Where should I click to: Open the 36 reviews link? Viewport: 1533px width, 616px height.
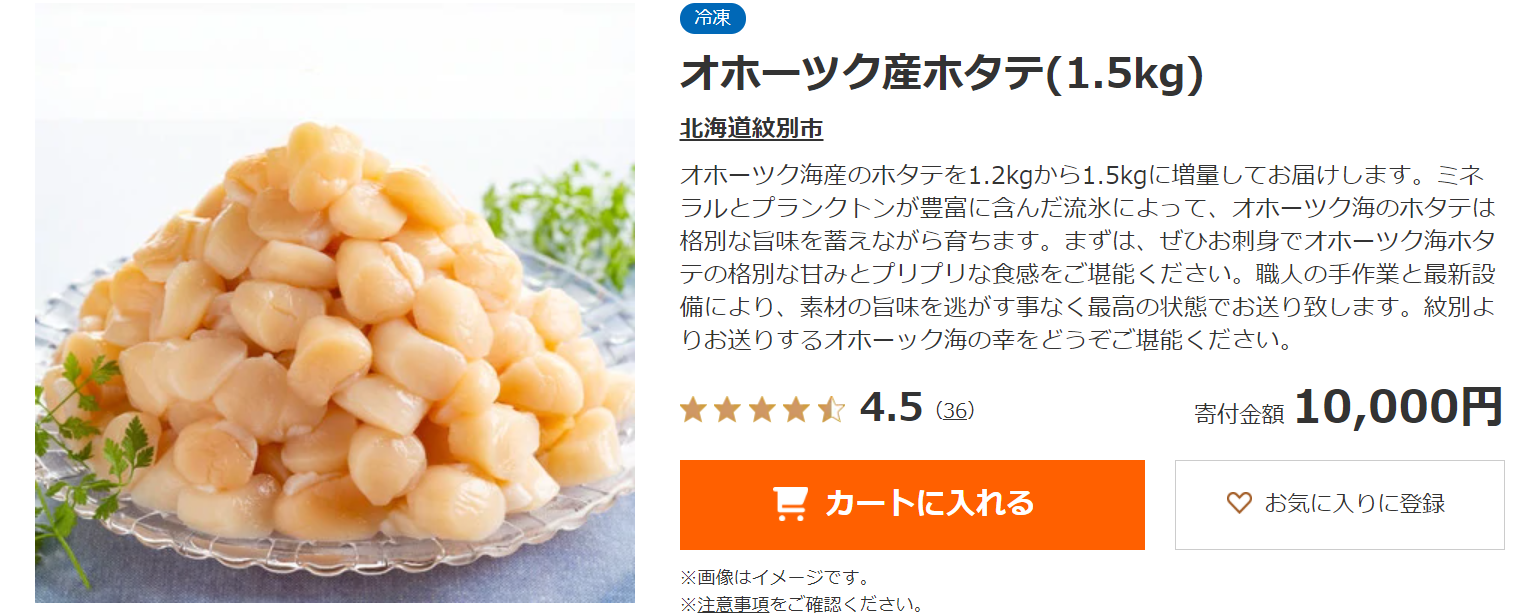coord(957,410)
